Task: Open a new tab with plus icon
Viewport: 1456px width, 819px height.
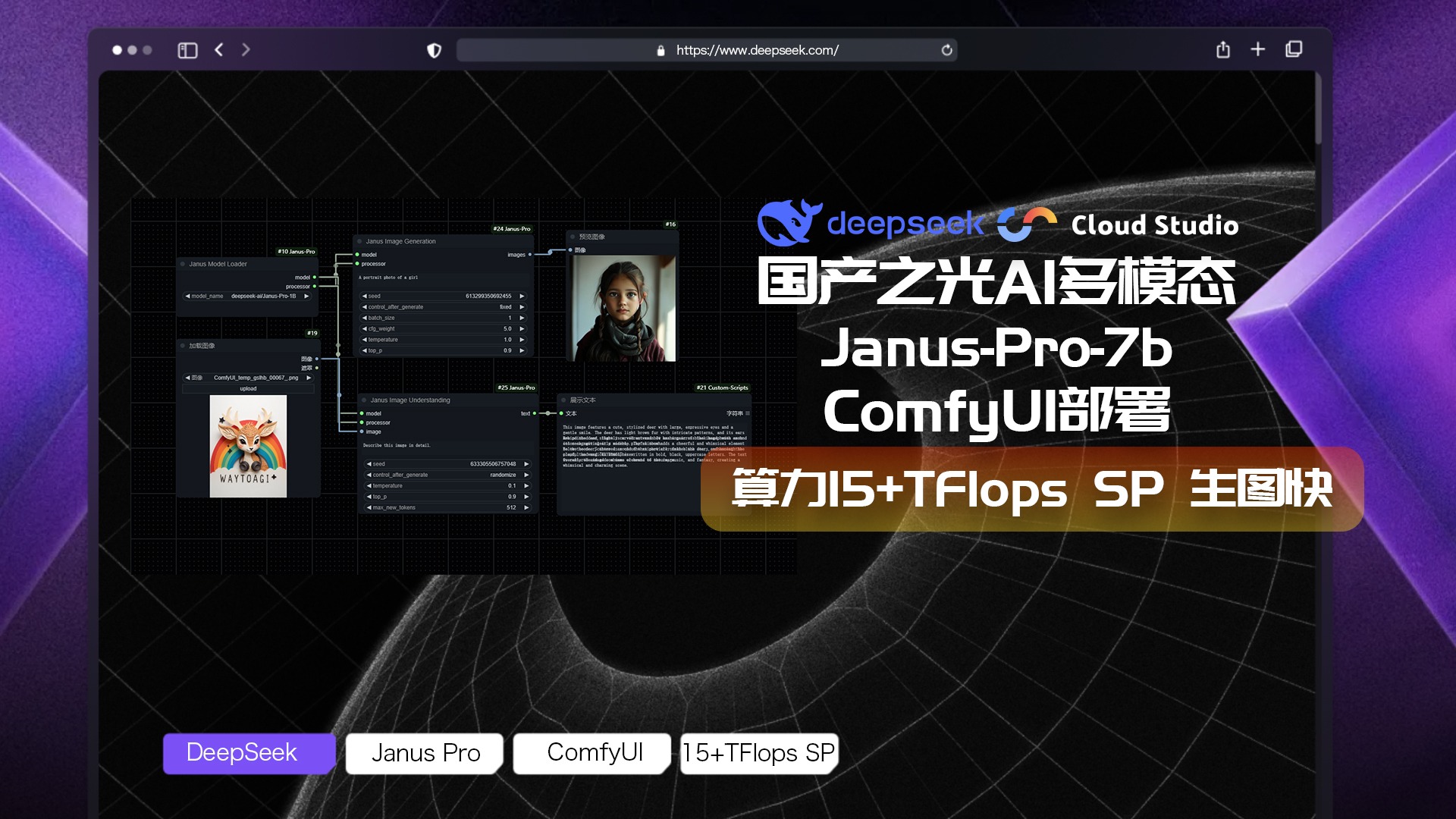Action: click(x=1258, y=49)
